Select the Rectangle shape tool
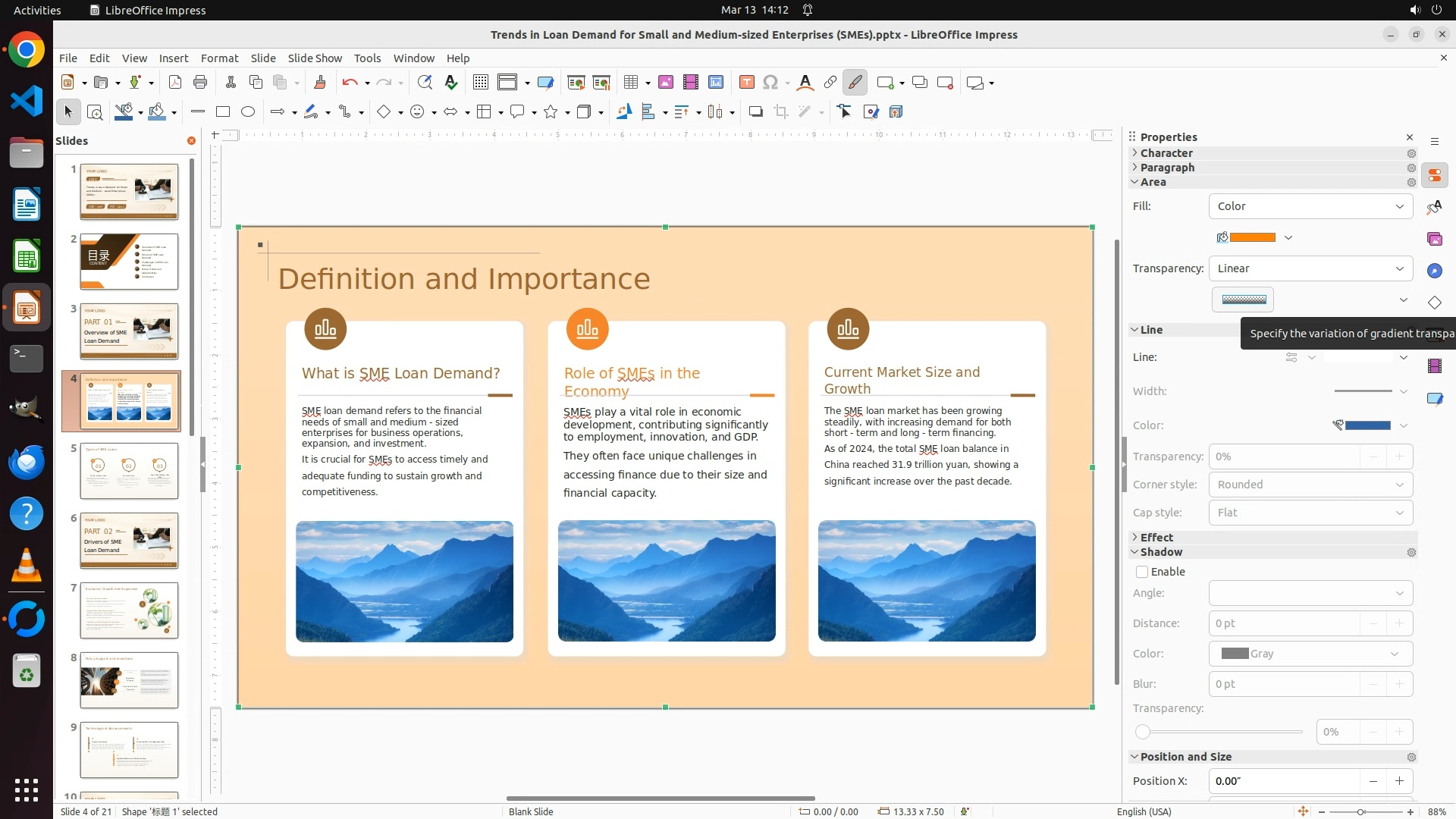The height and width of the screenshot is (819, 1456). [x=223, y=112]
